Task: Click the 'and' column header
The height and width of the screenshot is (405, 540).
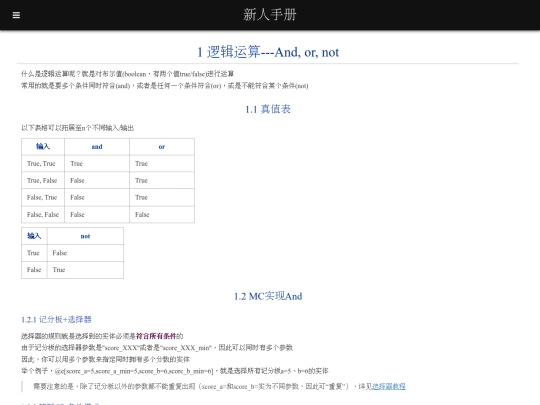Action: pyautogui.click(x=97, y=147)
